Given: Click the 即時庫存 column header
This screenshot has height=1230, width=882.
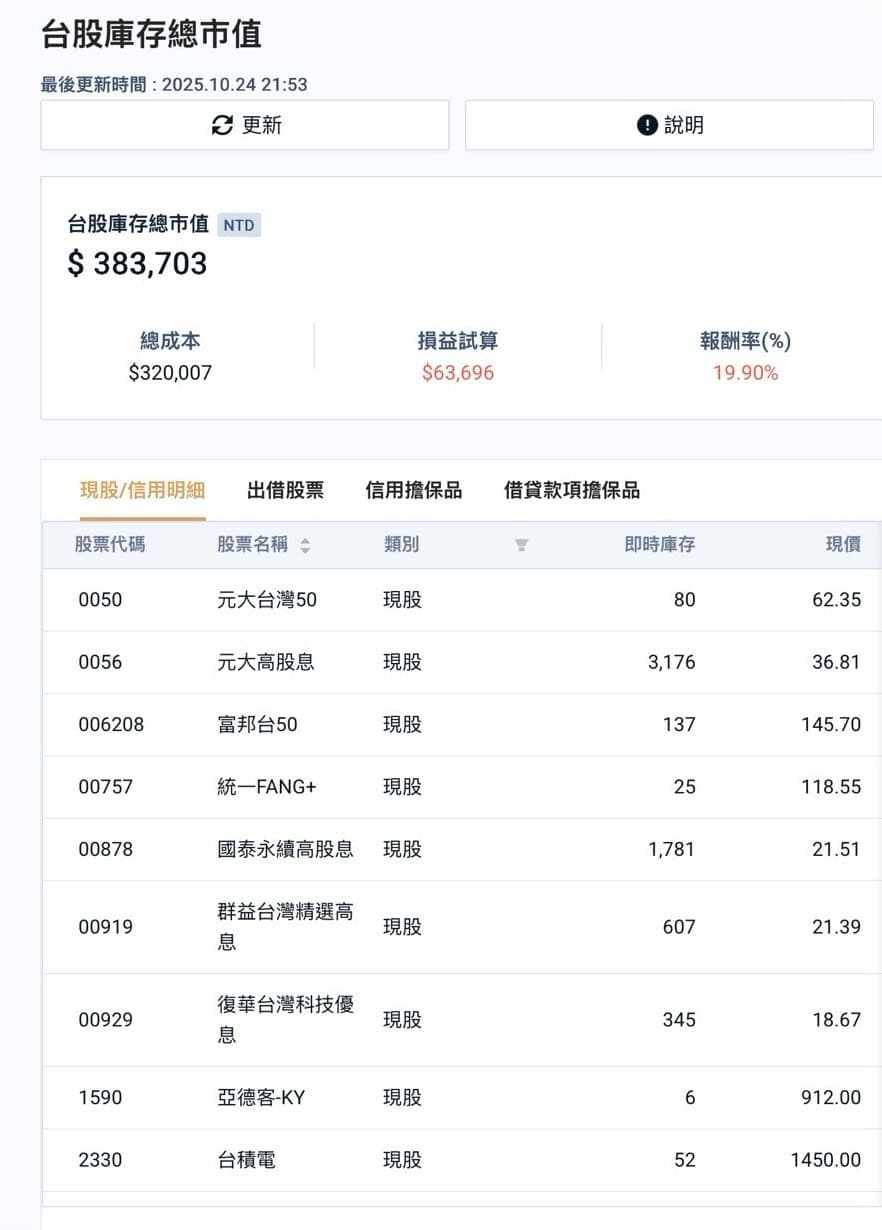Looking at the screenshot, I should (x=659, y=545).
